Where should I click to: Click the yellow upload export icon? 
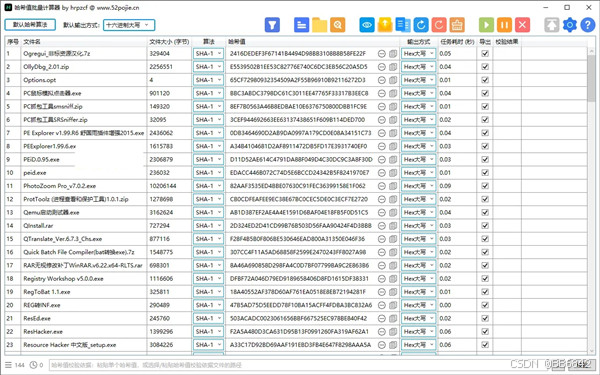pos(385,25)
